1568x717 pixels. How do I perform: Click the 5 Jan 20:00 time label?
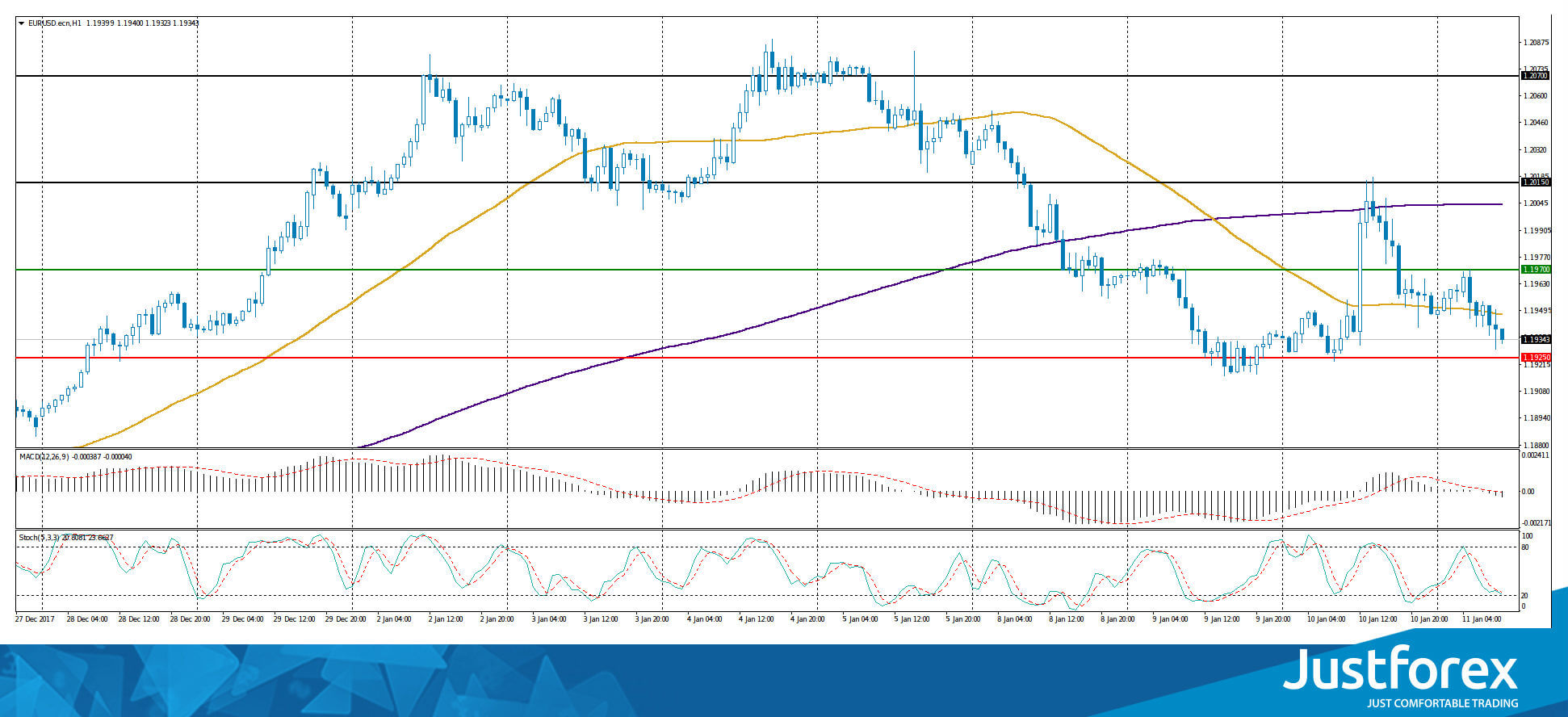962,619
